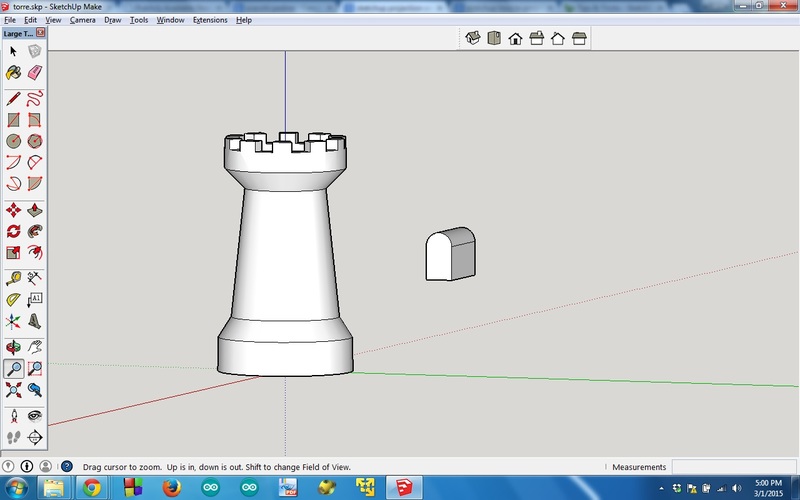The image size is (800, 500).
Task: Choose the Follow Me tool
Action: pyautogui.click(x=34, y=231)
